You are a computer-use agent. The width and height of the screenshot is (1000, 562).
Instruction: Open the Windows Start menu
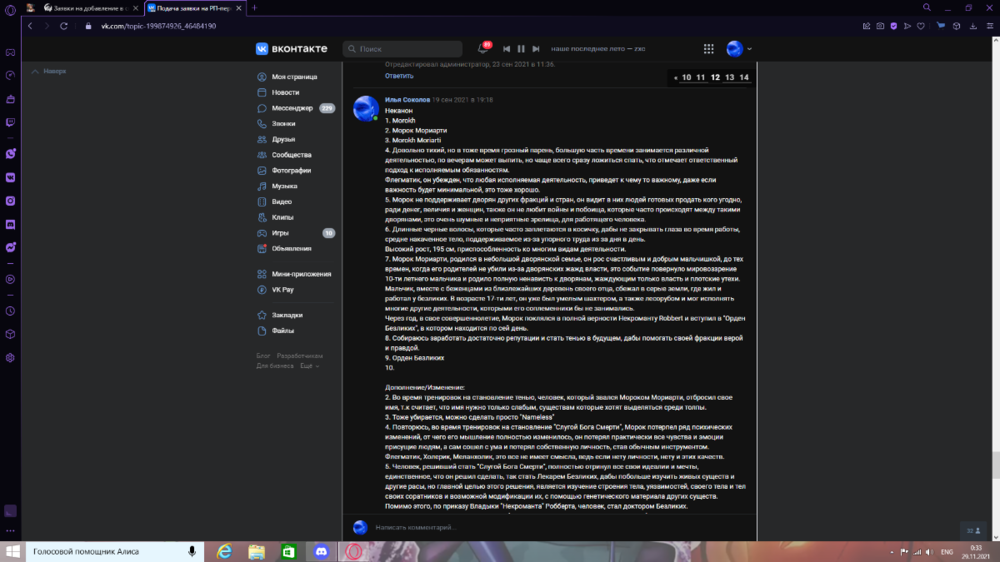[13, 551]
